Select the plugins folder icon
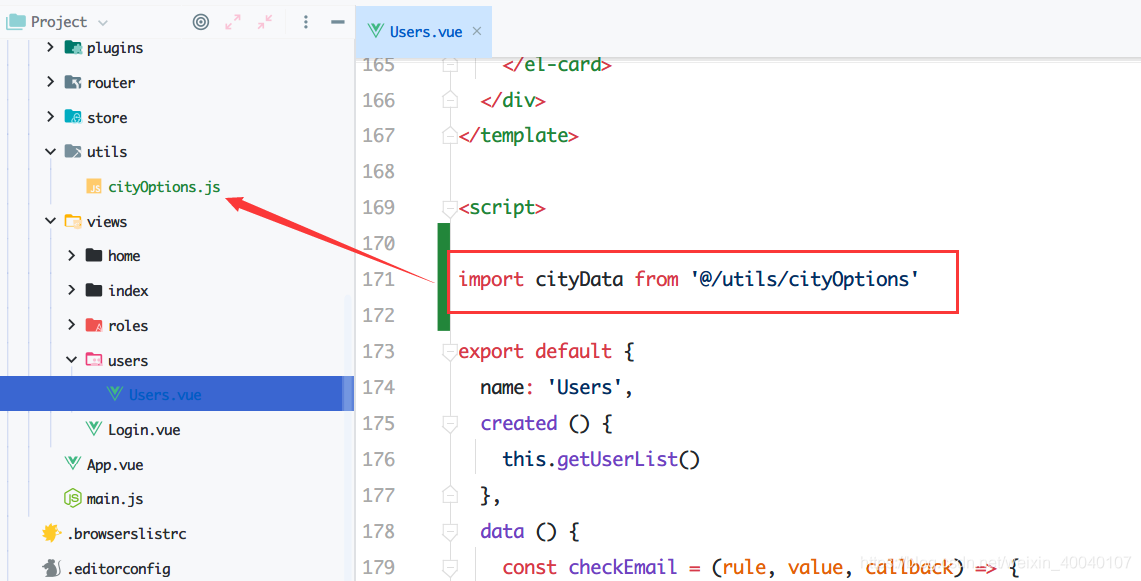Viewport: 1141px width, 581px height. (x=73, y=47)
